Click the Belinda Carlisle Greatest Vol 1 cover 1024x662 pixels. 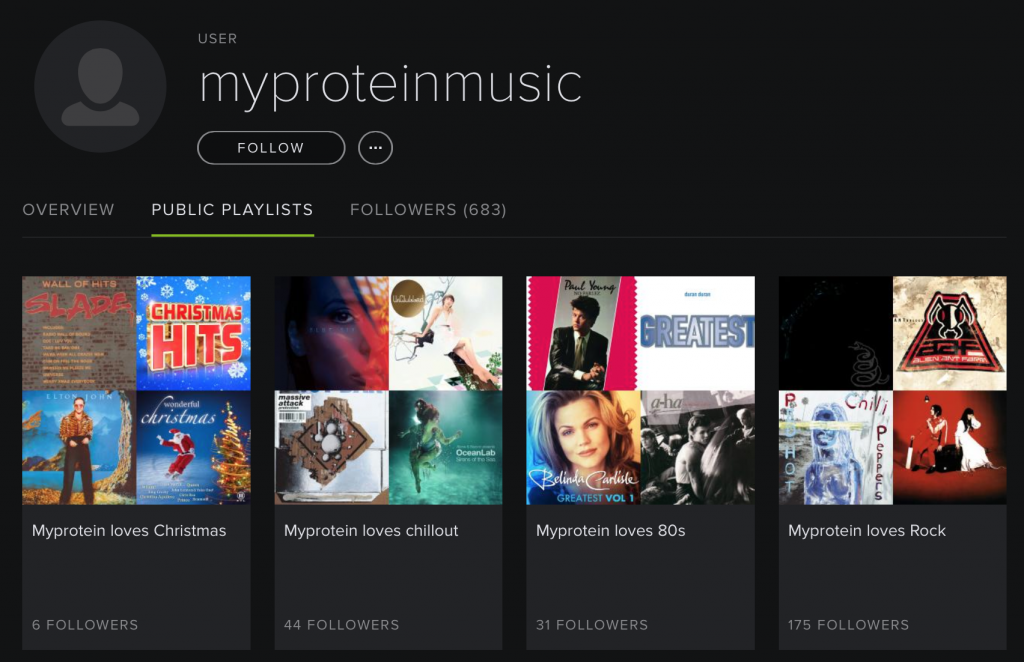pos(583,446)
